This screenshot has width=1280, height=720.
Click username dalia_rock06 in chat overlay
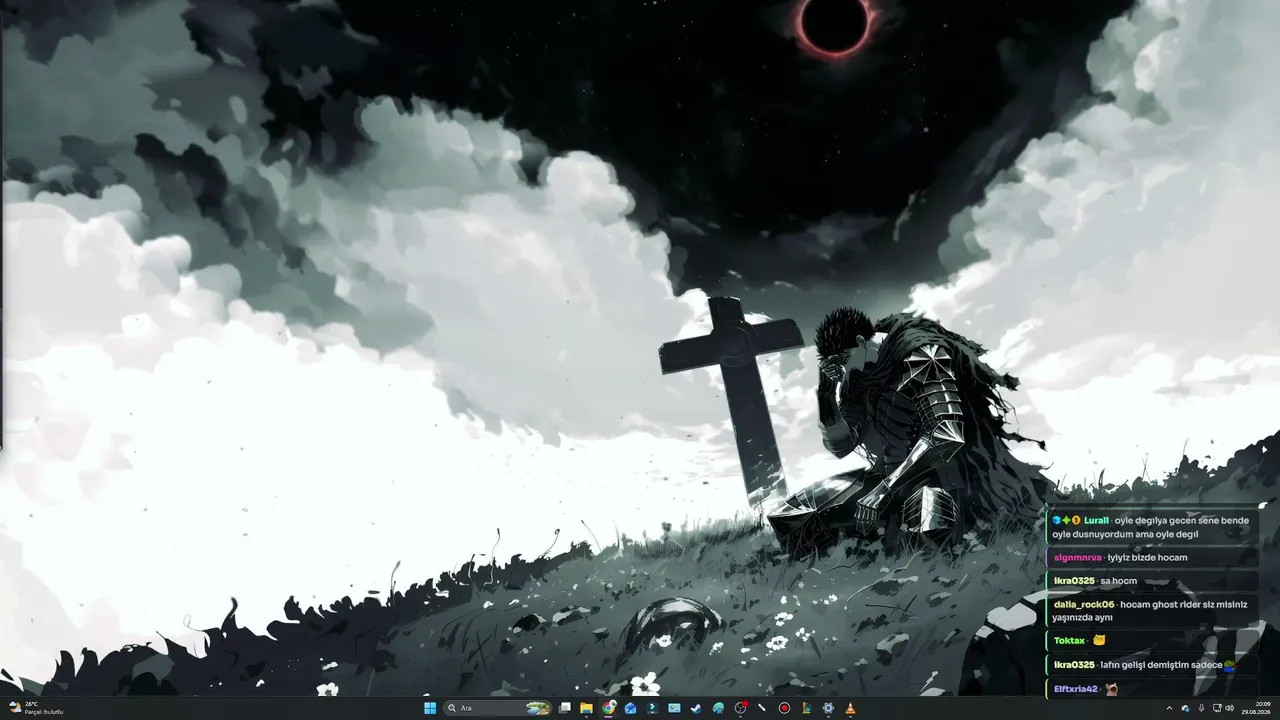(1084, 604)
